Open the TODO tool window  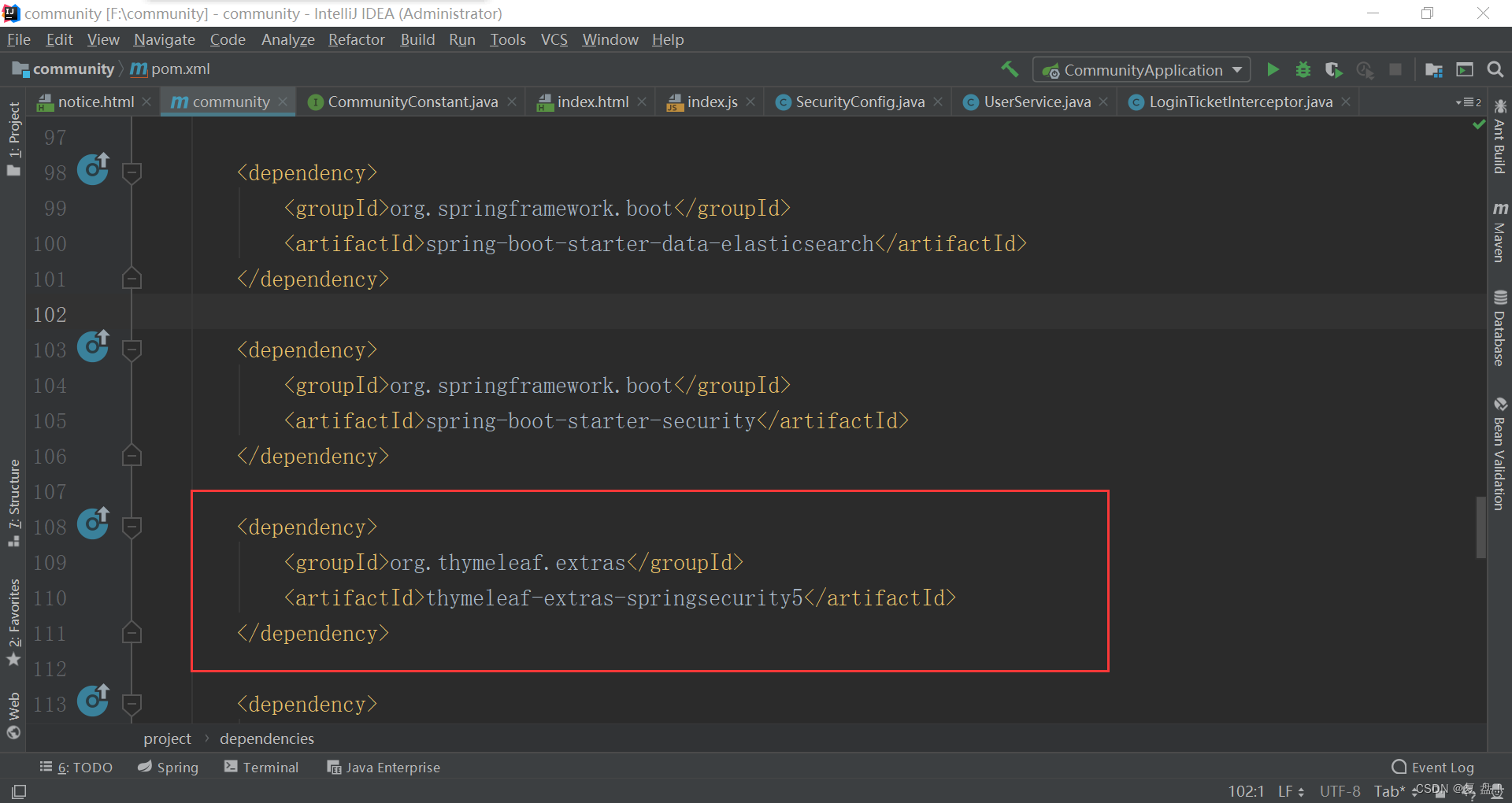point(76,767)
